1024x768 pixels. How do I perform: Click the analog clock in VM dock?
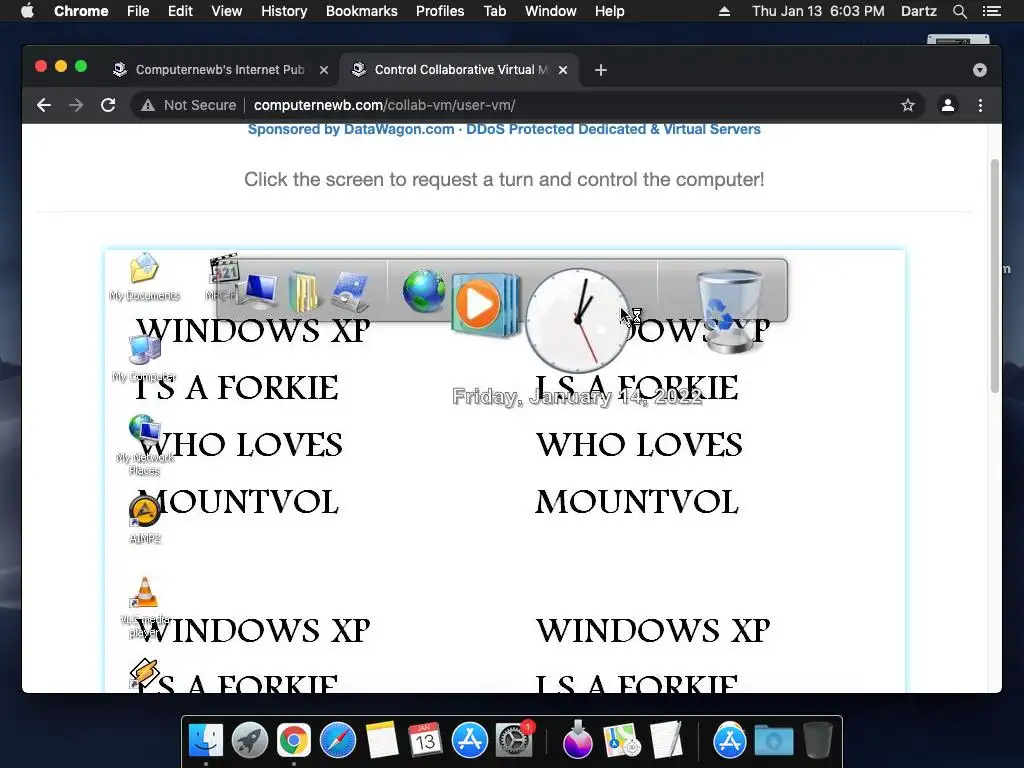point(577,319)
